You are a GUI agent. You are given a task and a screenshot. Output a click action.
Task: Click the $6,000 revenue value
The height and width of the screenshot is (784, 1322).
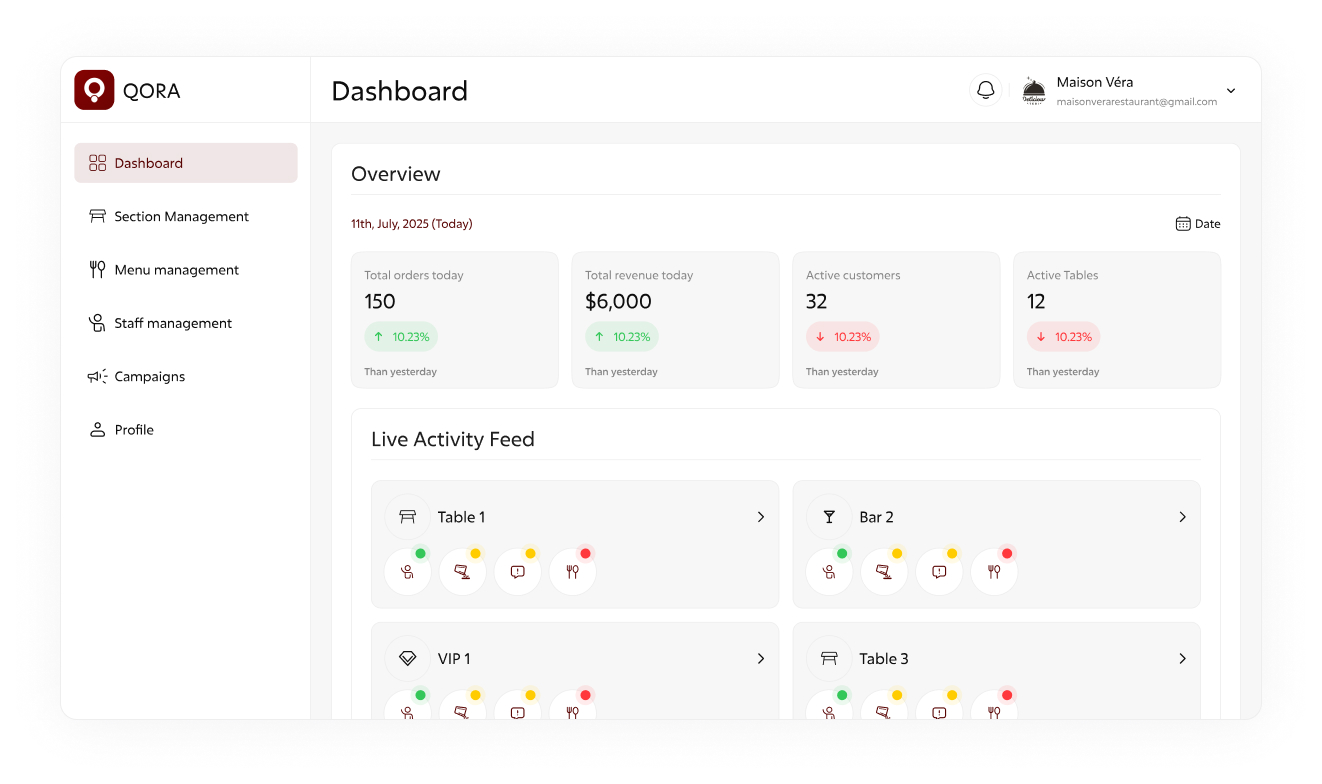(618, 302)
